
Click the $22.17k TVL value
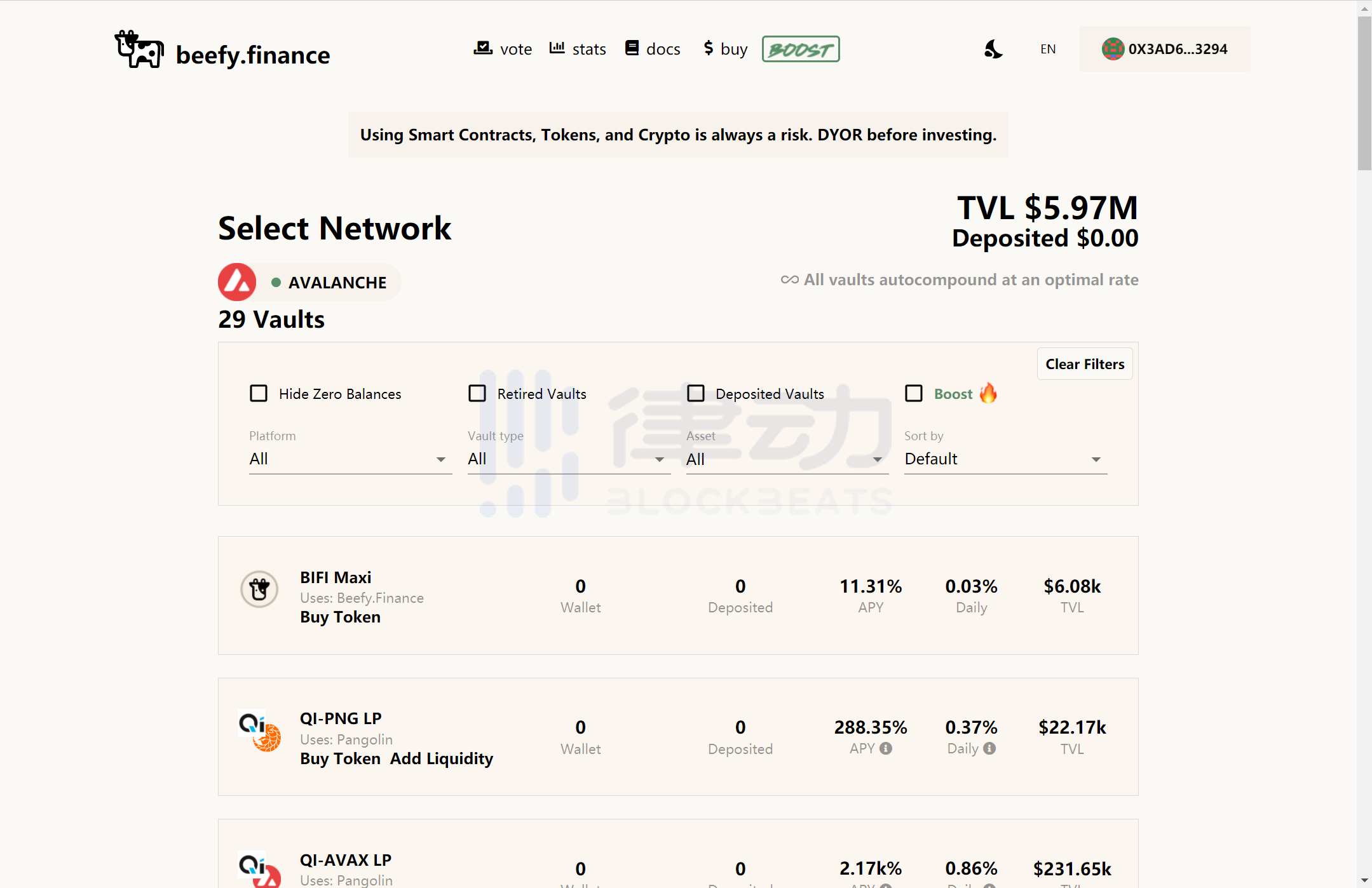click(x=1072, y=727)
